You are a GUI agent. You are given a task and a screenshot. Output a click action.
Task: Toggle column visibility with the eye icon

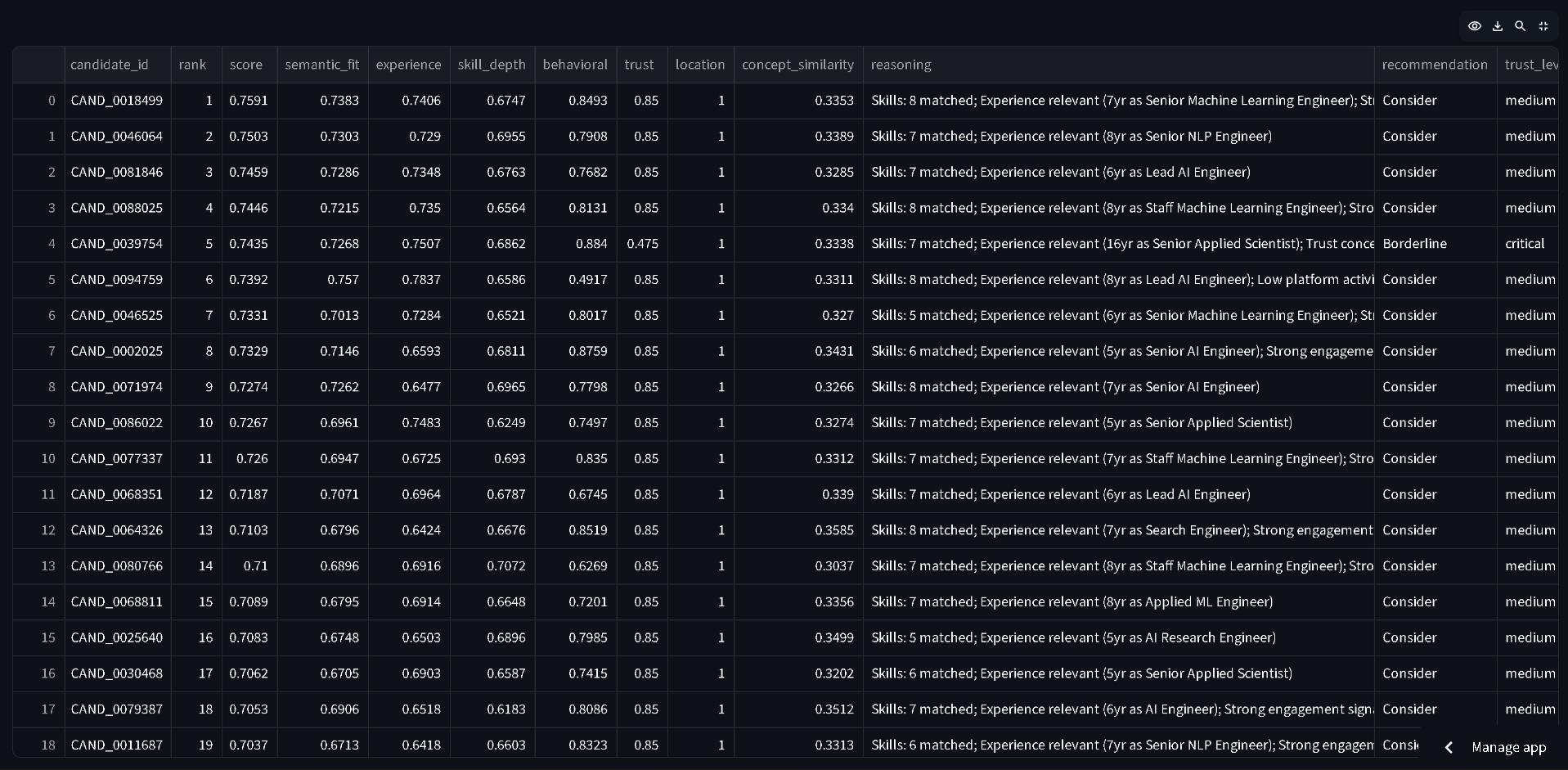click(1475, 26)
